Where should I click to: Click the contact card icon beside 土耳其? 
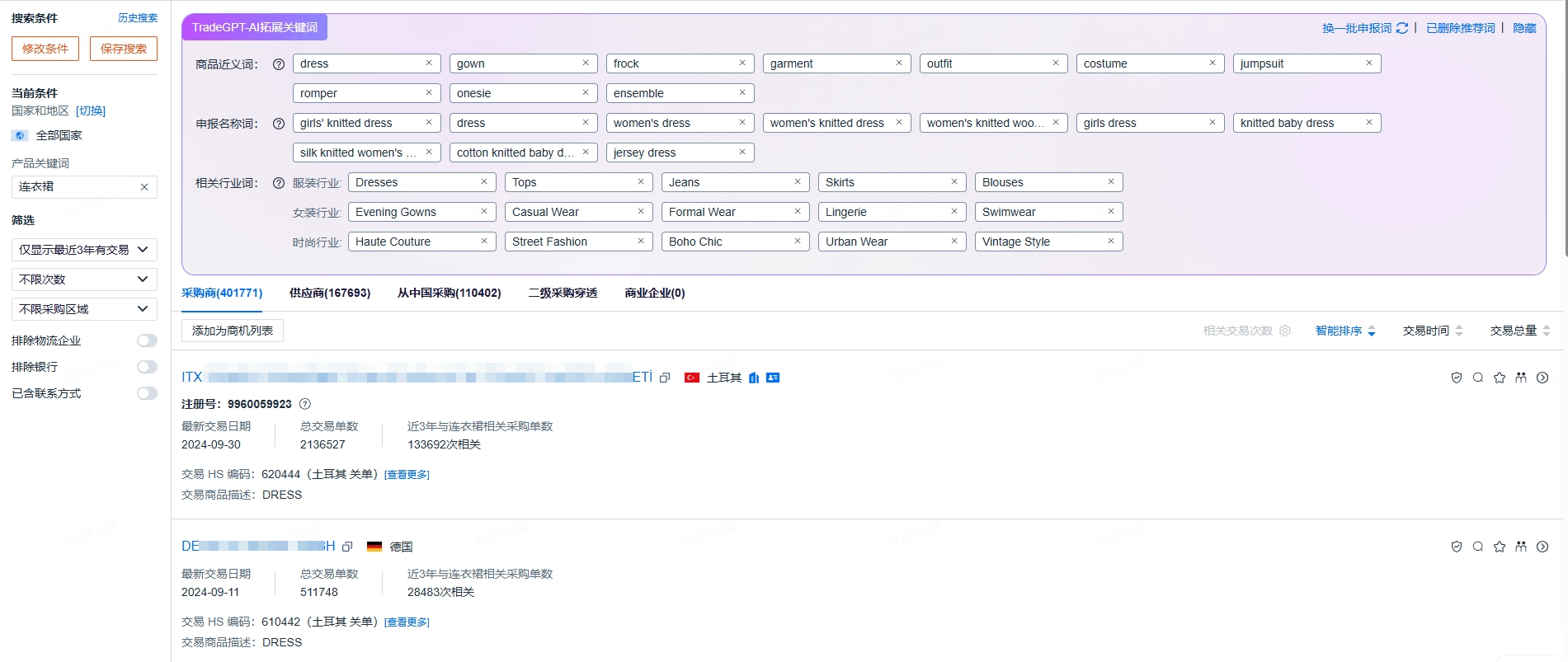[x=773, y=378]
